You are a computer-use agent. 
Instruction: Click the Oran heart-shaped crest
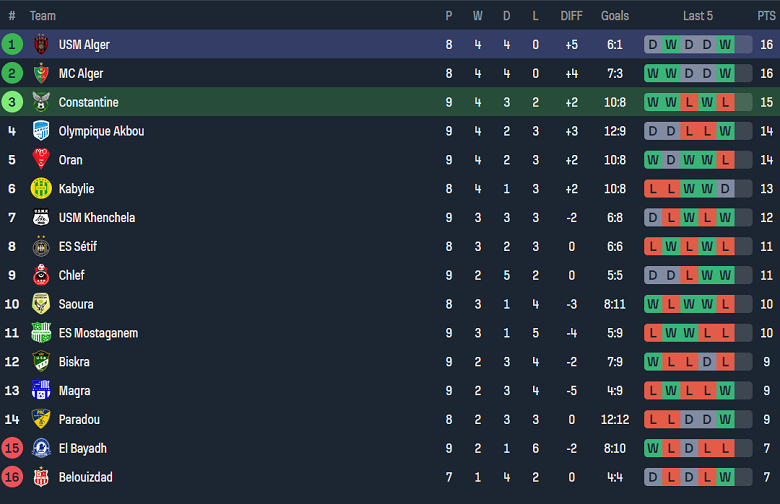(x=41, y=160)
